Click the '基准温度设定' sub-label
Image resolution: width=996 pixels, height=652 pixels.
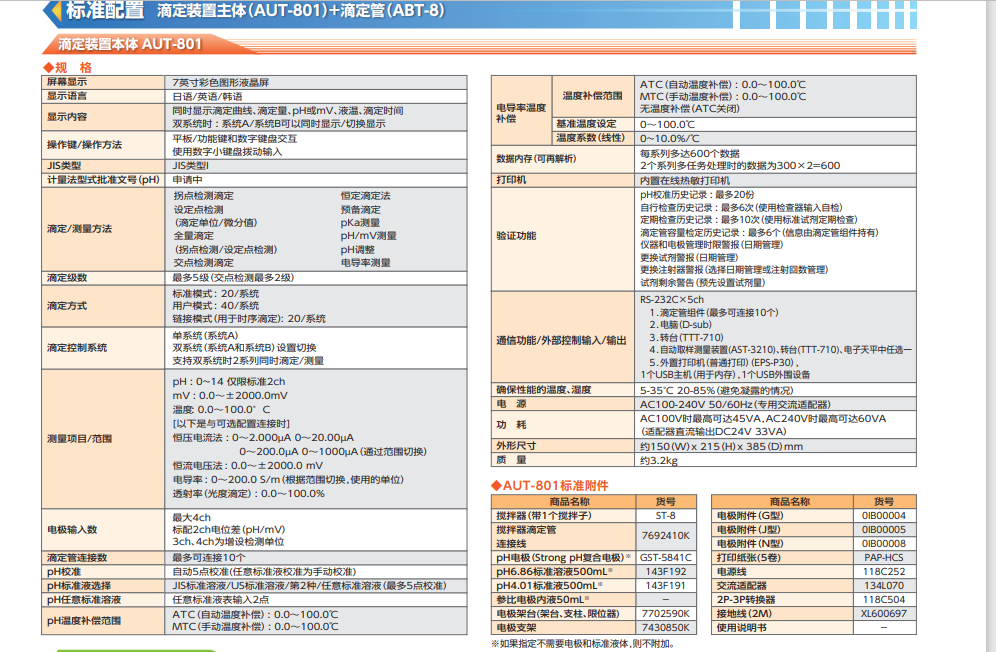pos(586,124)
